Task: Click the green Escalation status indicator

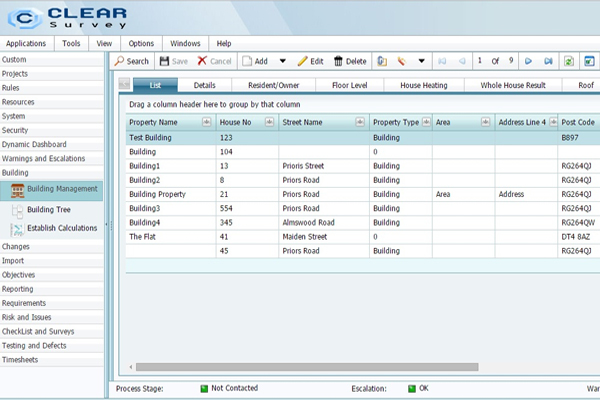Action: coord(412,389)
